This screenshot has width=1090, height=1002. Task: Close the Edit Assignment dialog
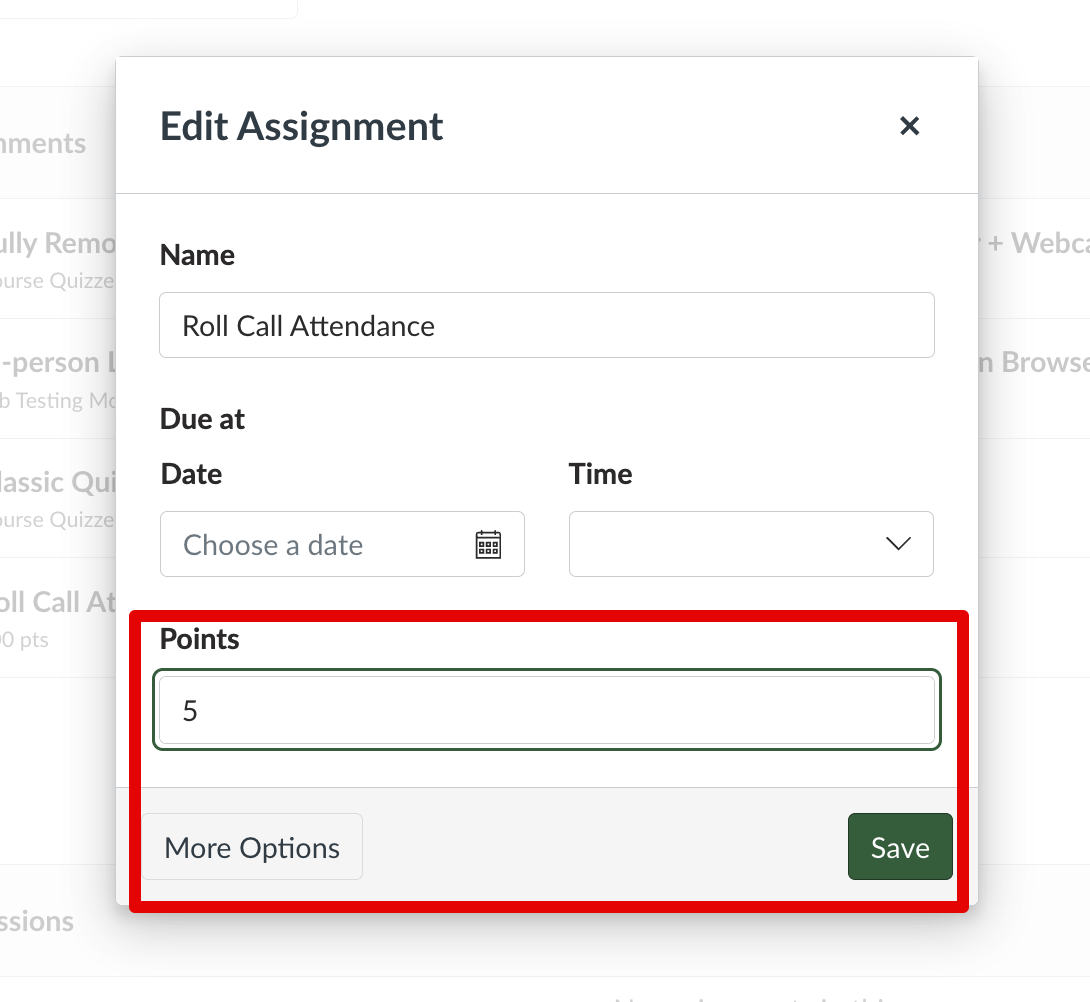pyautogui.click(x=909, y=126)
